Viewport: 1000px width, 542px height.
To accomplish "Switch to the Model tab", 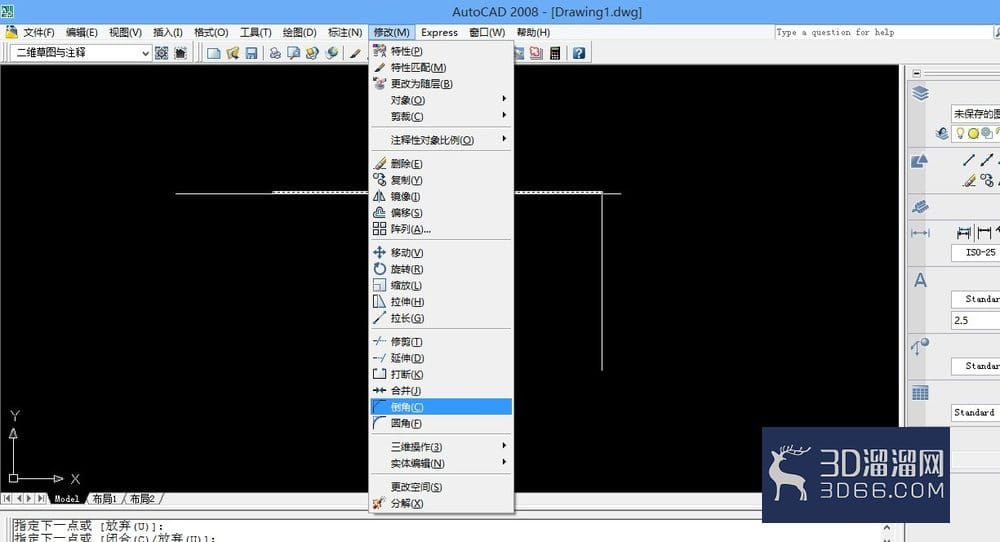I will pyautogui.click(x=67, y=499).
